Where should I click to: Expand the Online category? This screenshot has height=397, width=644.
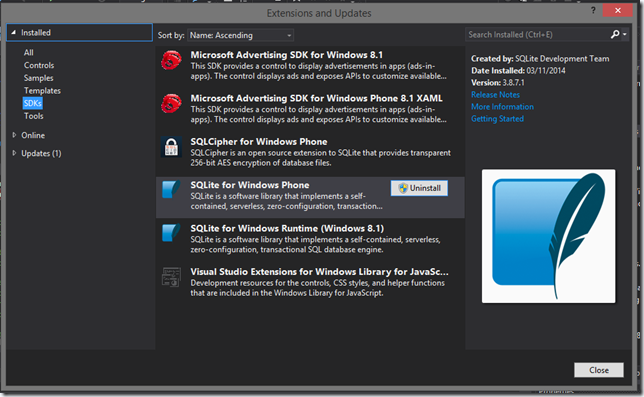[x=14, y=135]
